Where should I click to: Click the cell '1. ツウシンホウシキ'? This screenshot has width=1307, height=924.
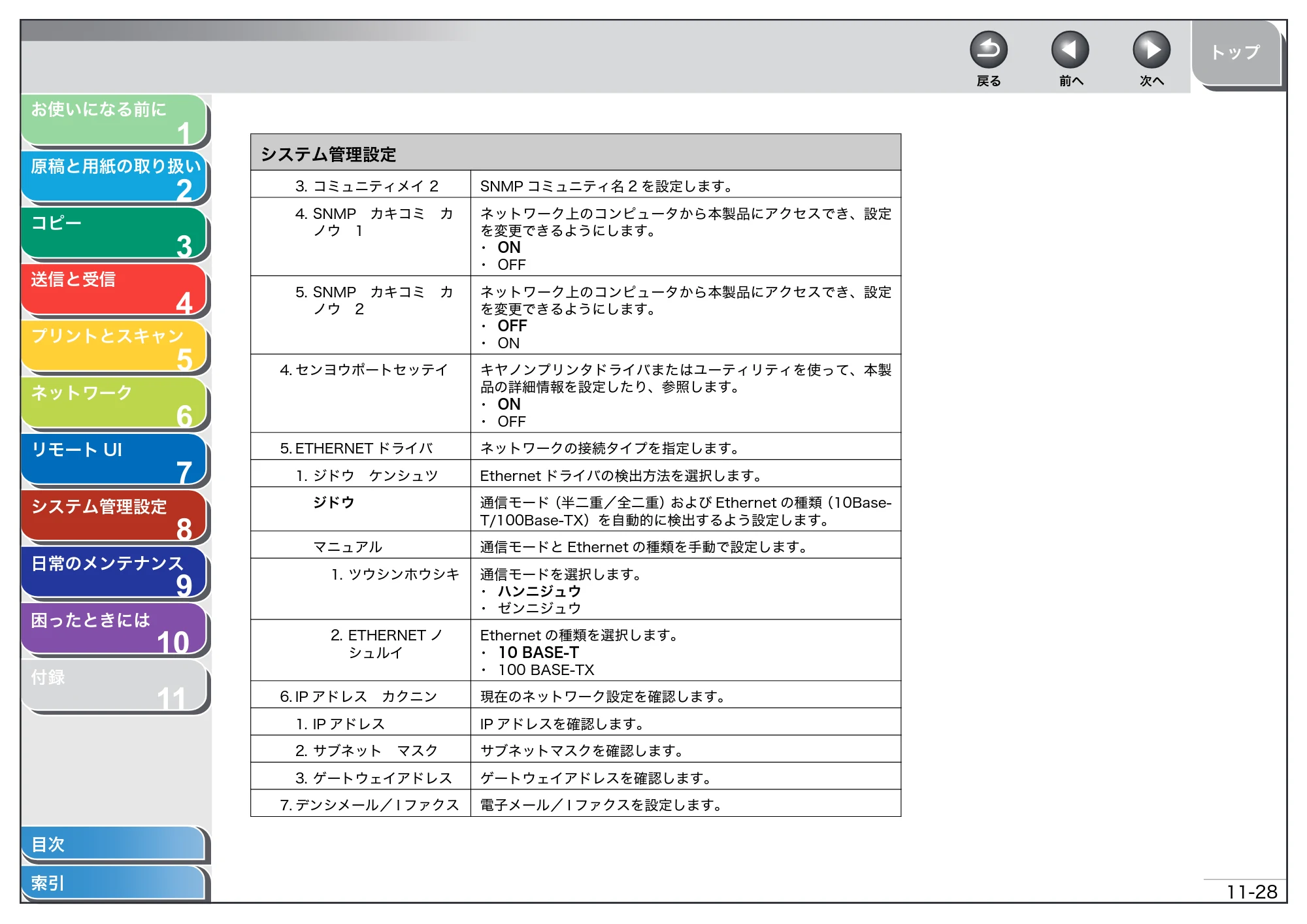(x=361, y=589)
